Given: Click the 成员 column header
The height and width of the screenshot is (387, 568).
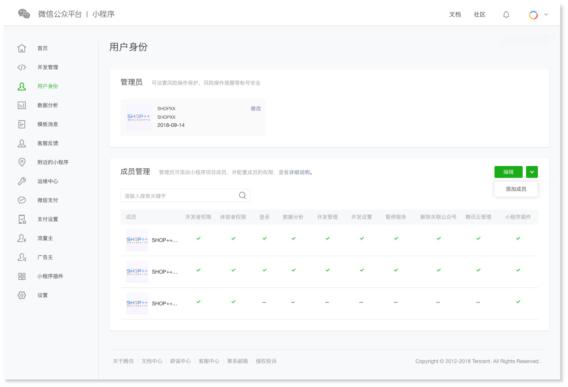Looking at the screenshot, I should click(x=131, y=217).
